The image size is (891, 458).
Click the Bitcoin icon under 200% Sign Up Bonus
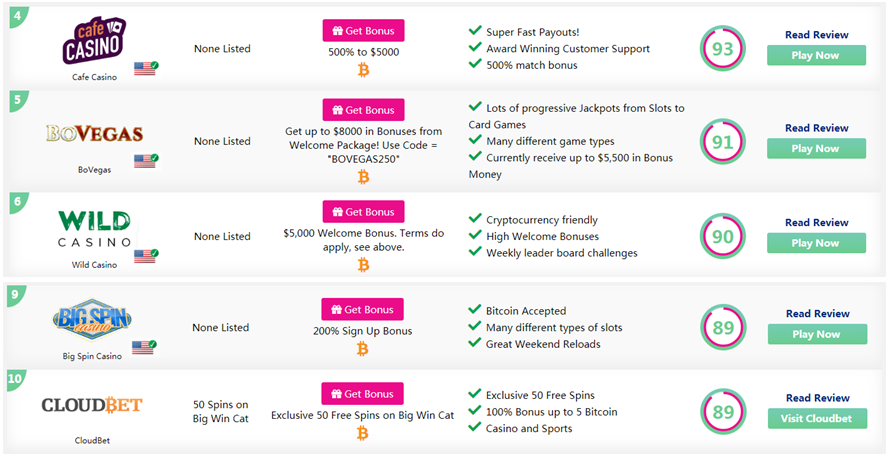pos(363,349)
